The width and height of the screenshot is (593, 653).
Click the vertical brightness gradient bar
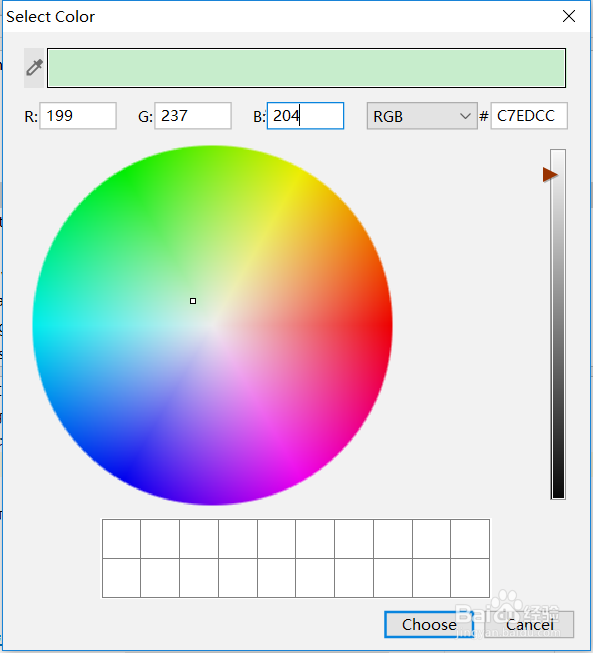tap(558, 324)
